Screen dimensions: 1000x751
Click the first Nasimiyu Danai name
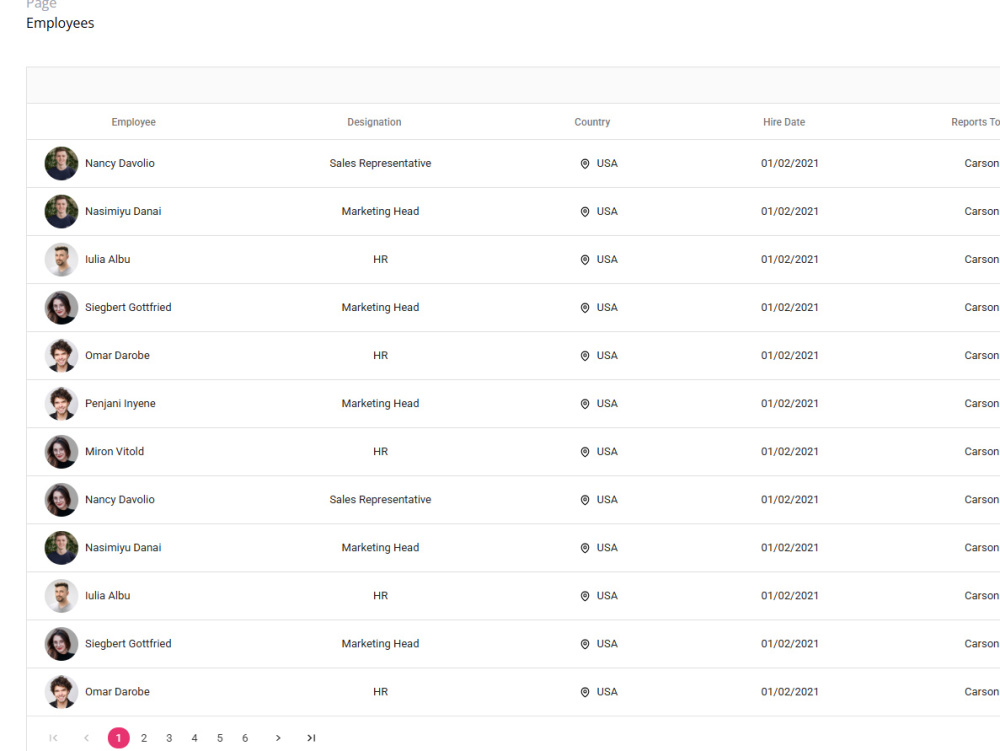[x=123, y=211]
